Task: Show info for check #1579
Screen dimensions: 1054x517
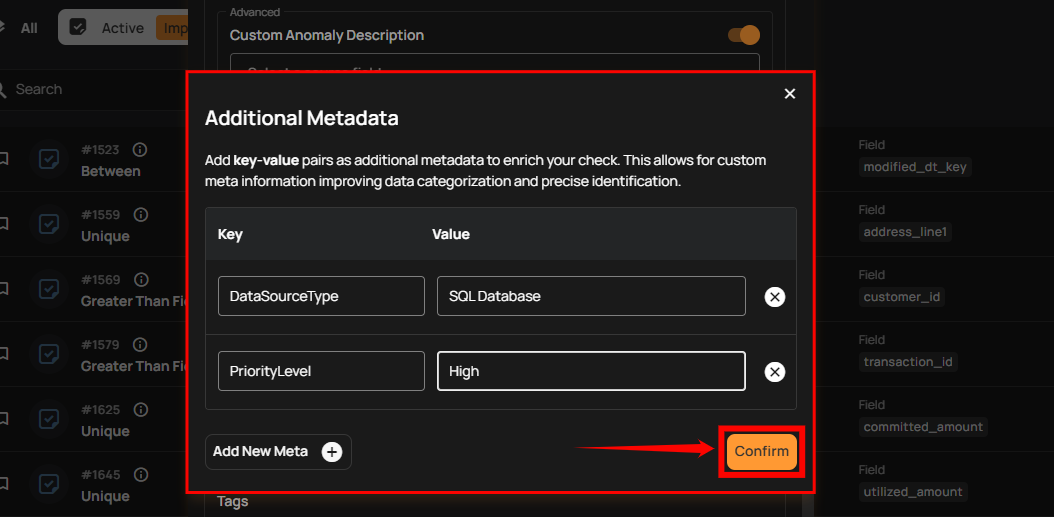Action: point(141,345)
